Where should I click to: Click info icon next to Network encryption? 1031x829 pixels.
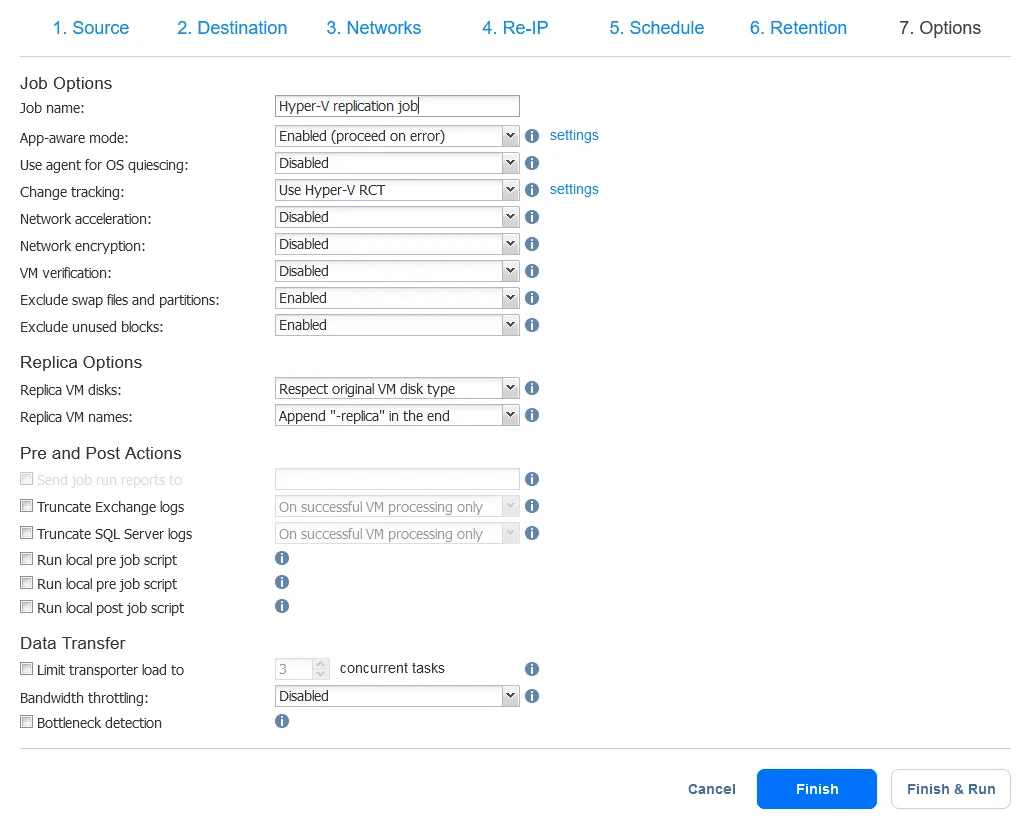[x=532, y=244]
